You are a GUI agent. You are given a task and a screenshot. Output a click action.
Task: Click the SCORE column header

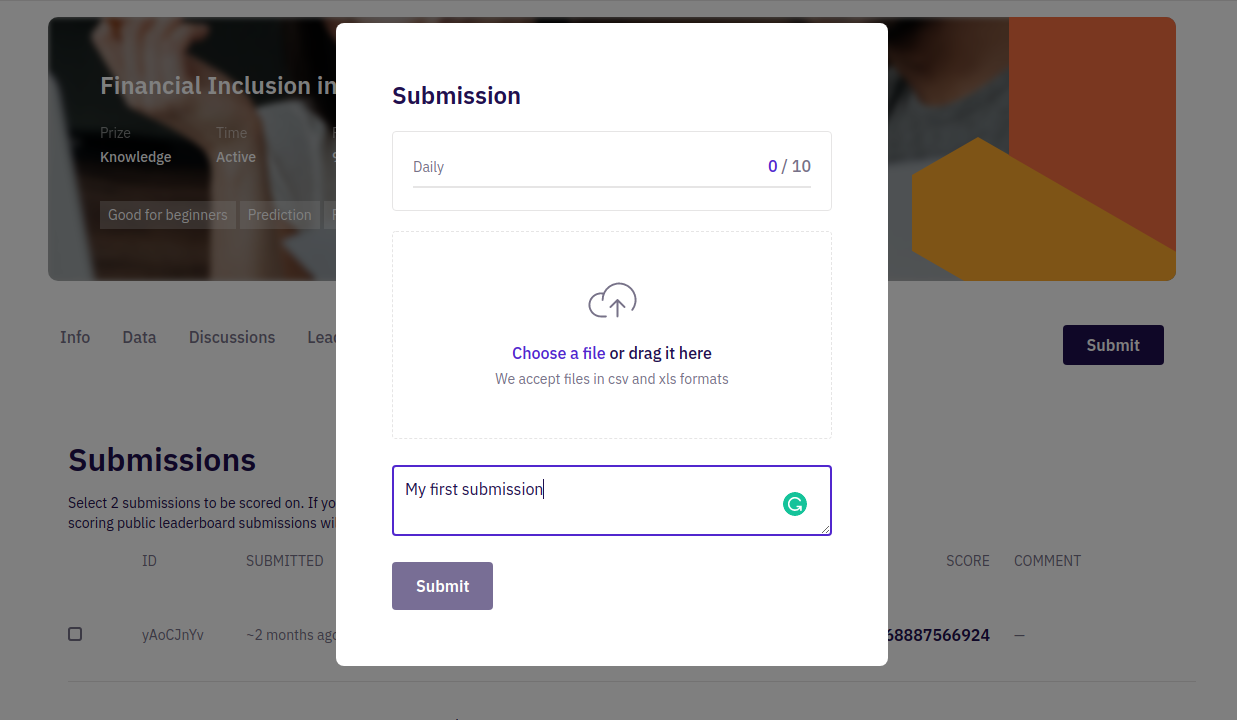967,561
